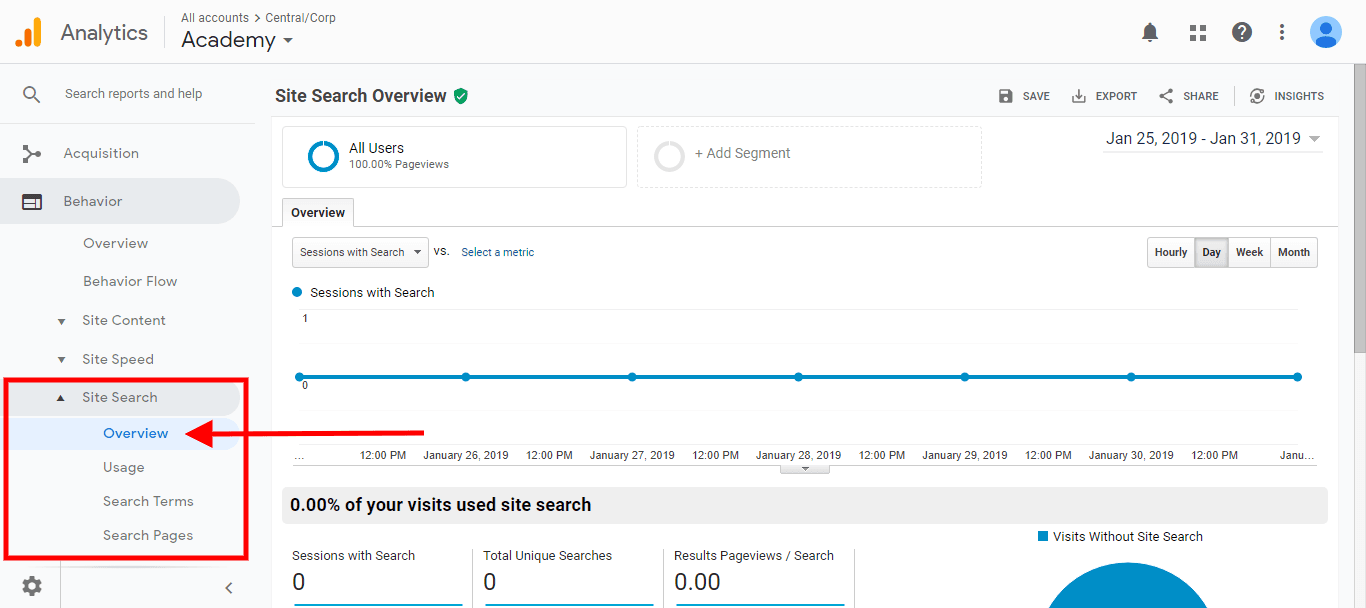Open the three-dot more options menu
This screenshot has width=1366, height=608.
1282,33
